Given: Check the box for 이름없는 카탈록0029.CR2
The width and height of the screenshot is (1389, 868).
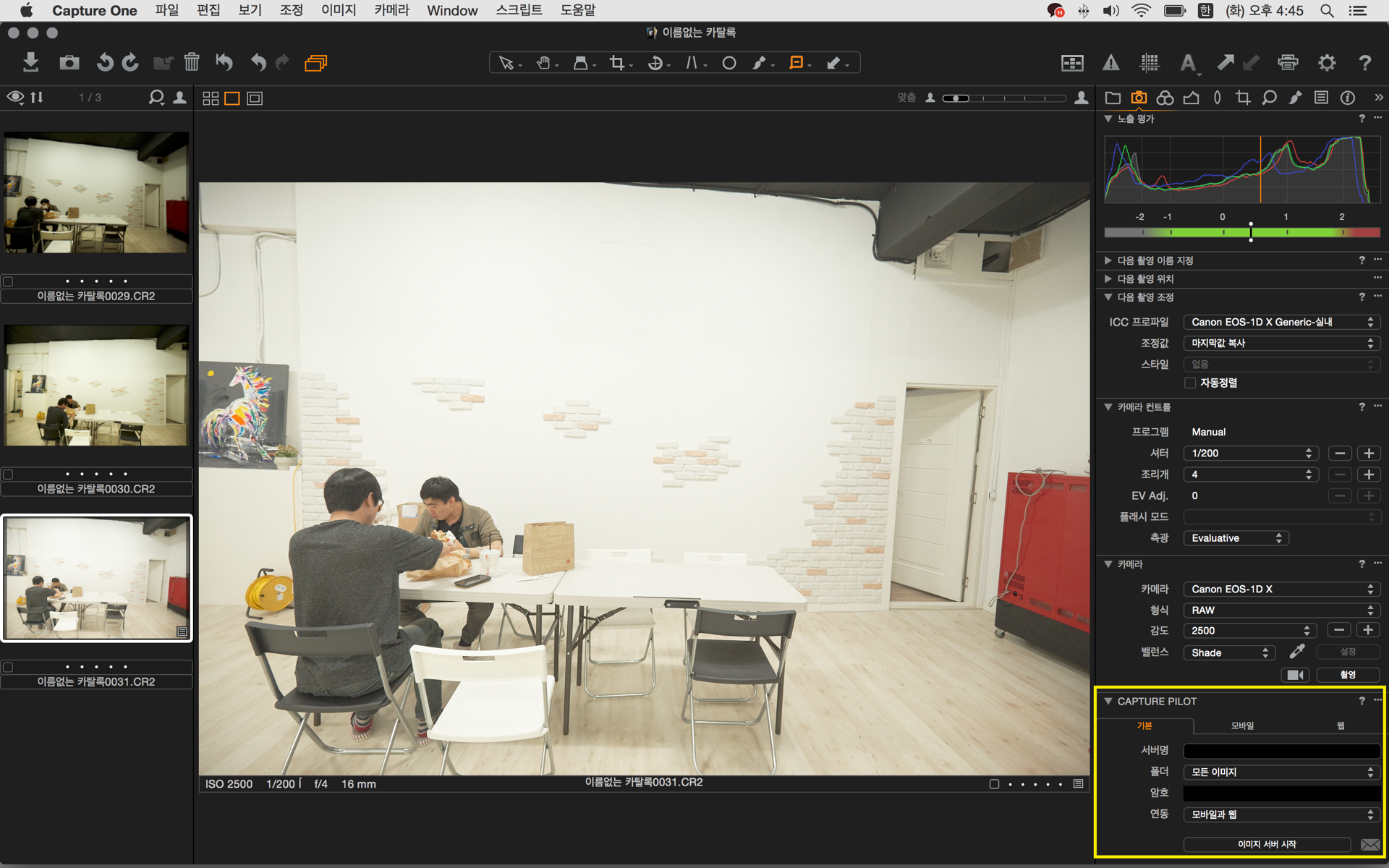Looking at the screenshot, I should (8, 281).
